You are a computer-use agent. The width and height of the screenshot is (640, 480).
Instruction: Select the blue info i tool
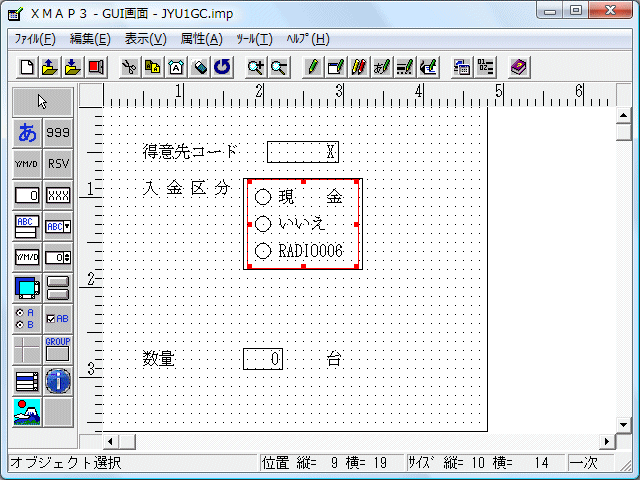[x=58, y=381]
